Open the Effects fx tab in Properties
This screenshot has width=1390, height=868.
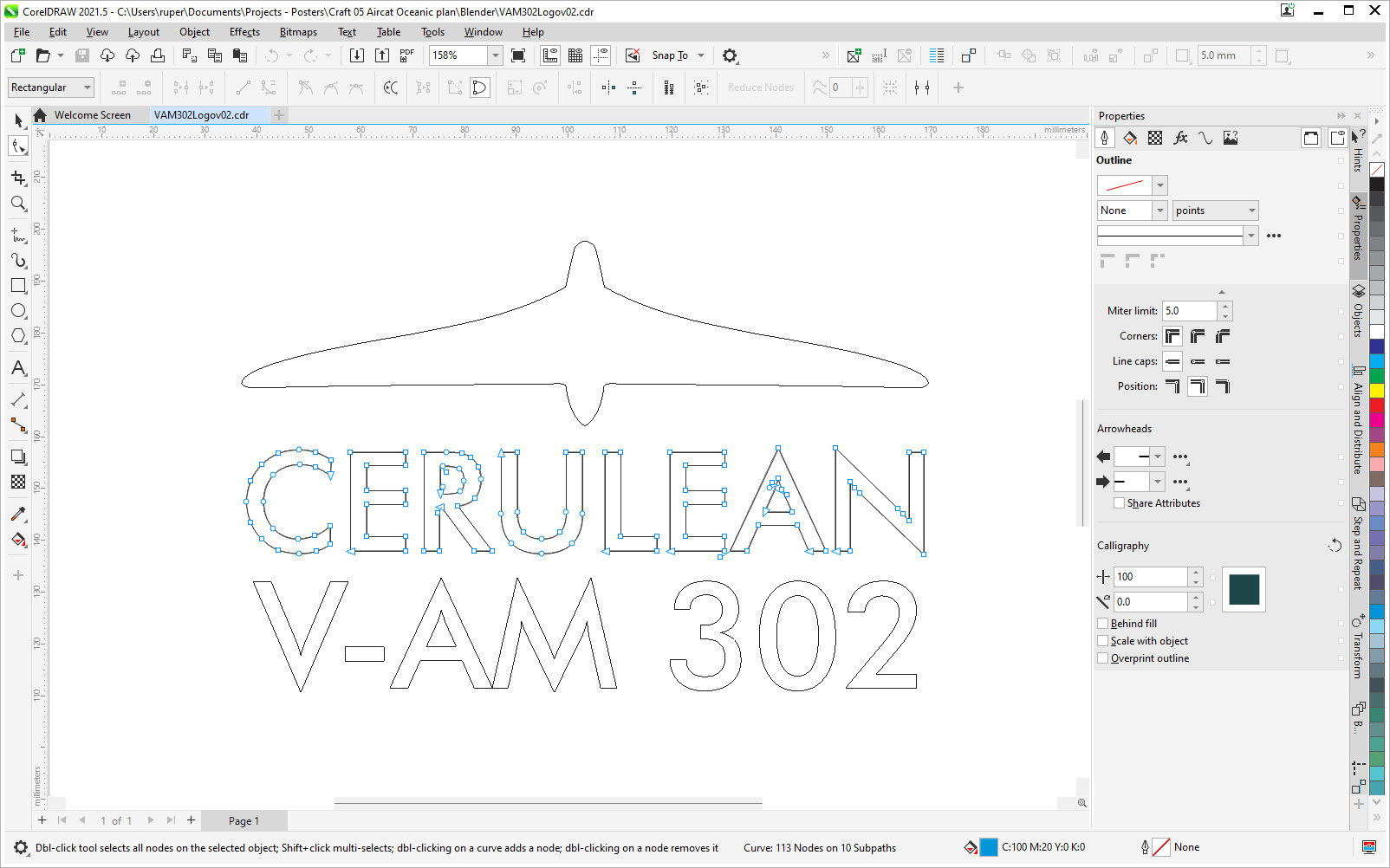(1180, 138)
